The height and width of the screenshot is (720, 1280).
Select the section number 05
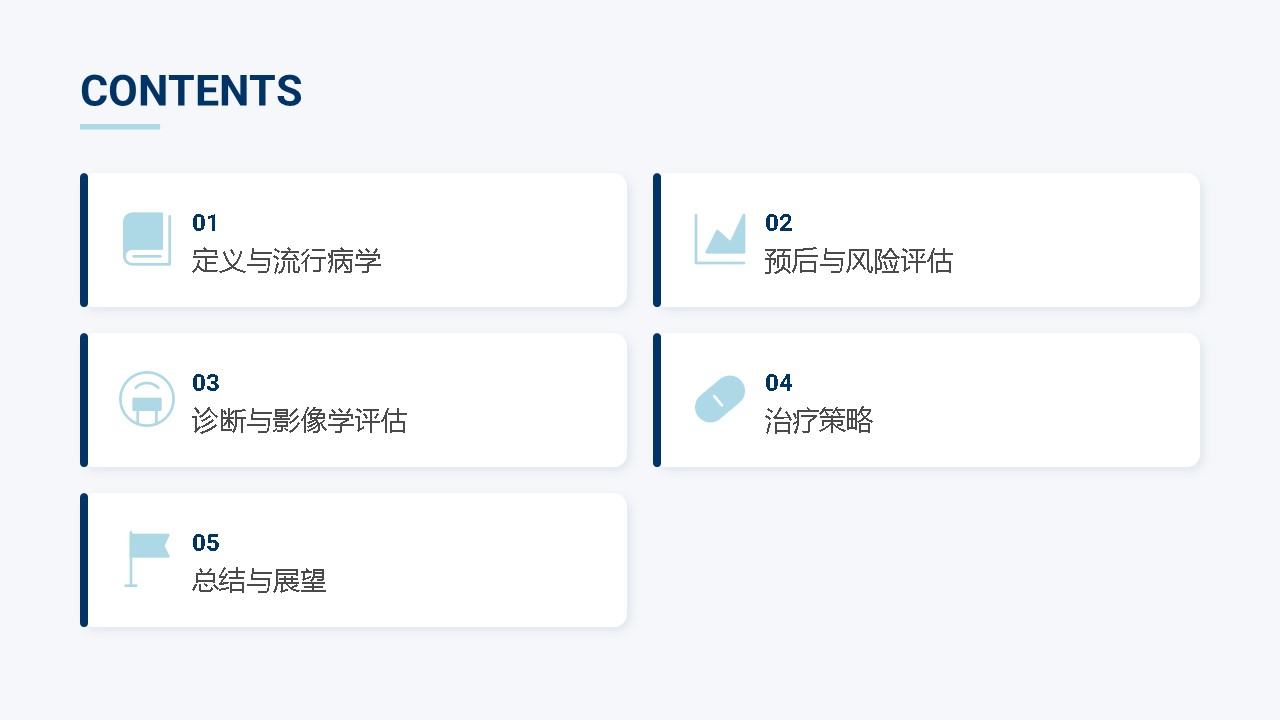tap(205, 543)
